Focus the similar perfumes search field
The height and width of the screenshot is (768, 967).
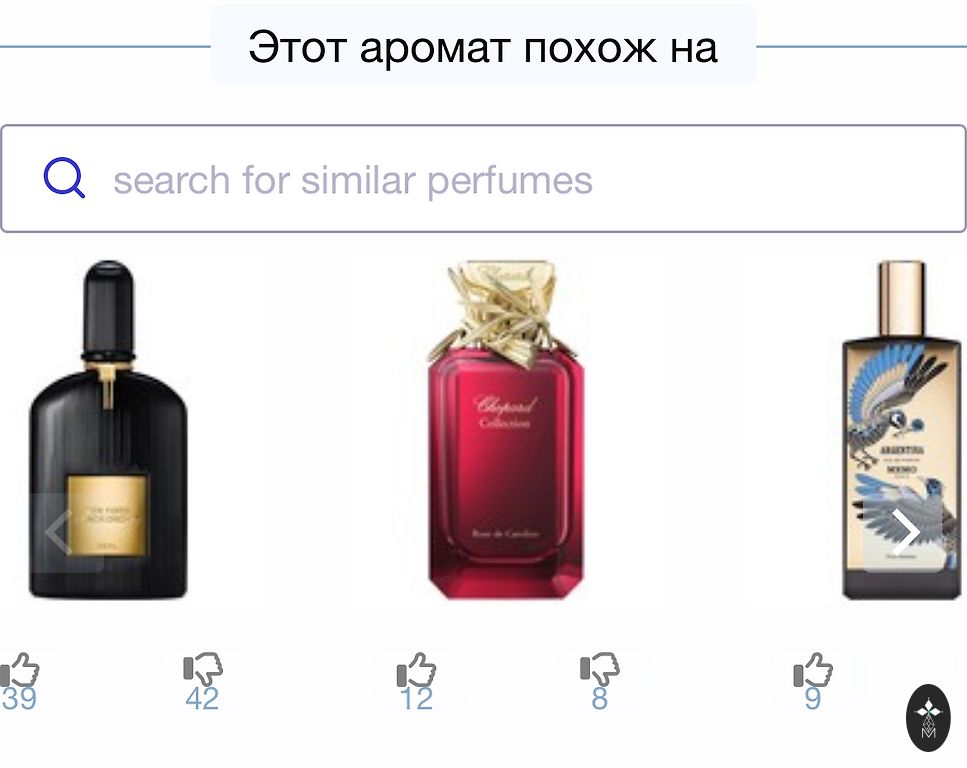[x=483, y=179]
